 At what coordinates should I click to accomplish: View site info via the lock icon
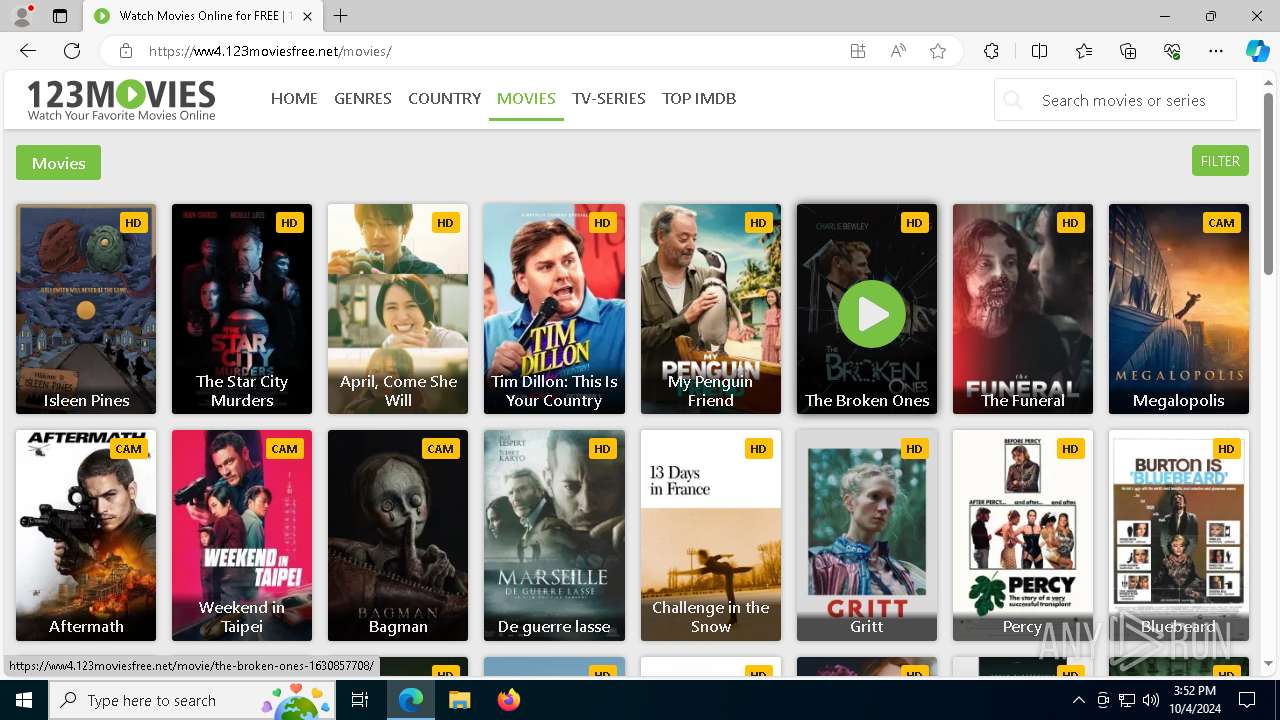[125, 51]
